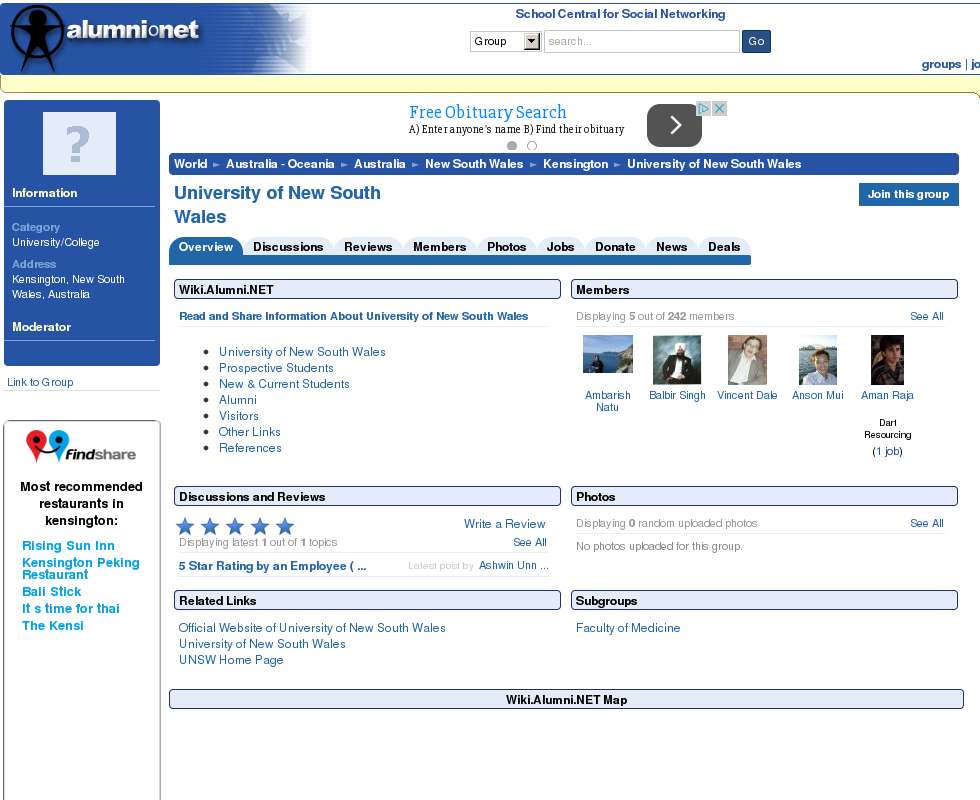Switch to the News tab

671,247
